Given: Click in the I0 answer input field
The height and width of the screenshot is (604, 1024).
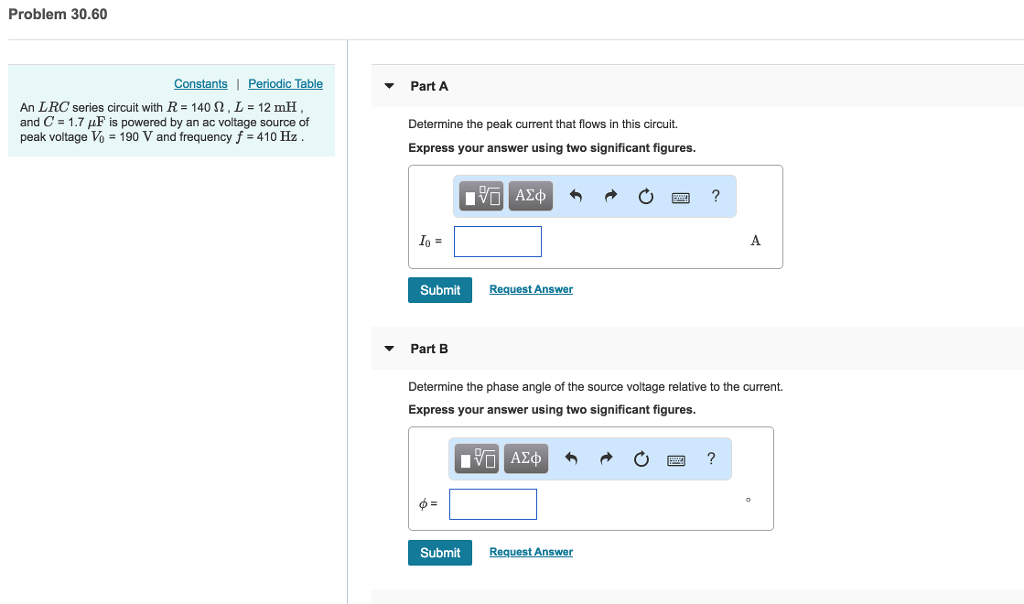Looking at the screenshot, I should (x=497, y=241).
